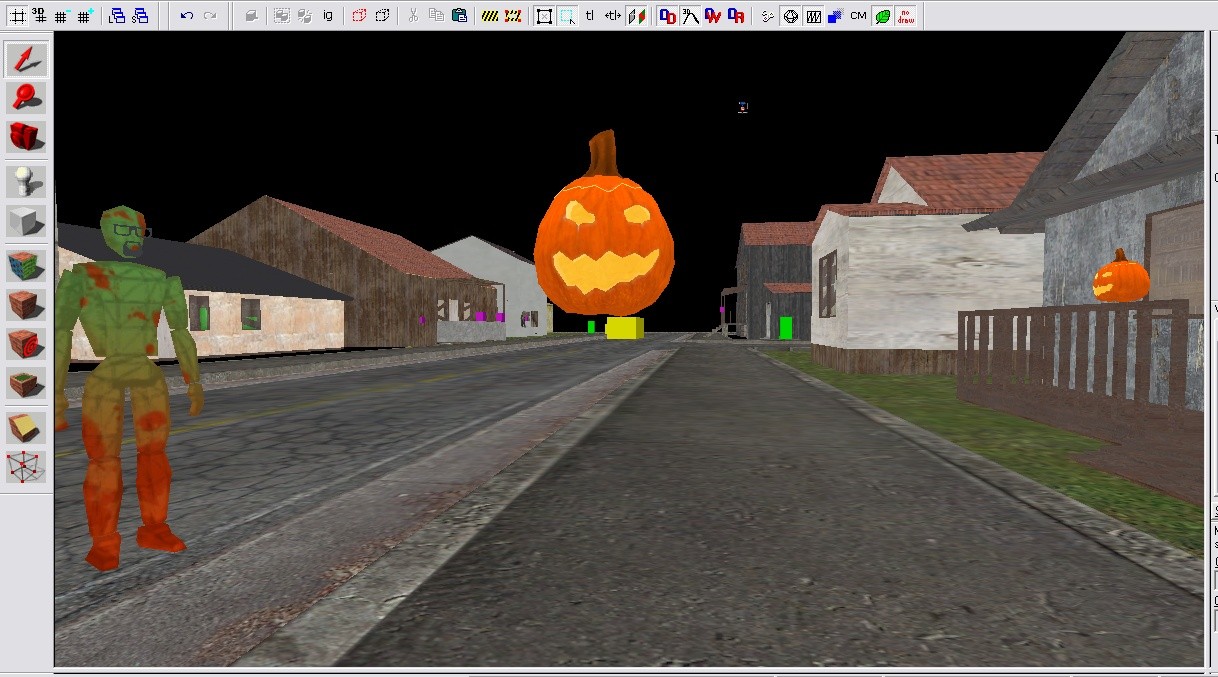
Task: Toggle the 3D grid display
Action: tap(40, 16)
